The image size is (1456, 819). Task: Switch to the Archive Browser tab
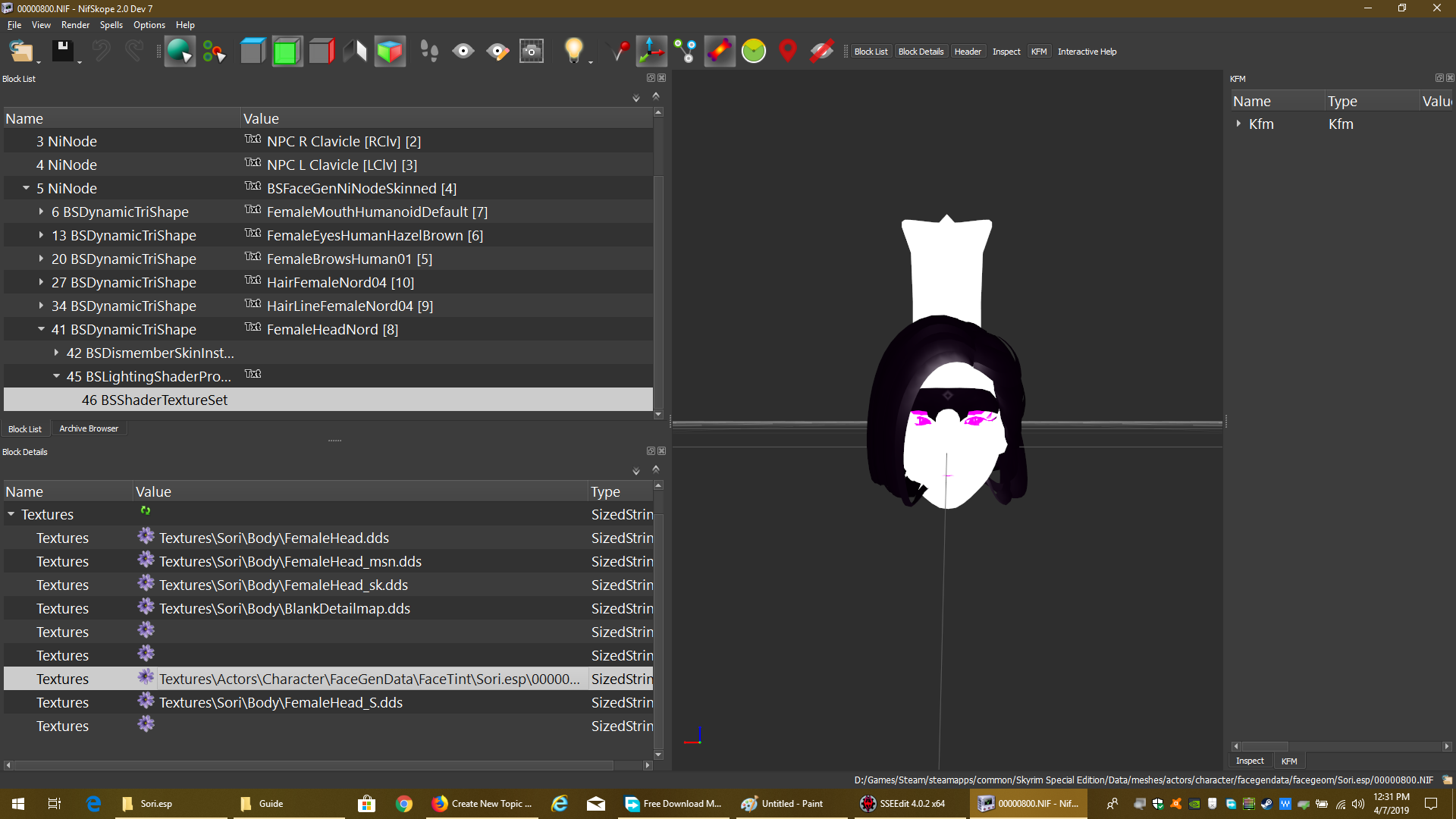tap(89, 428)
